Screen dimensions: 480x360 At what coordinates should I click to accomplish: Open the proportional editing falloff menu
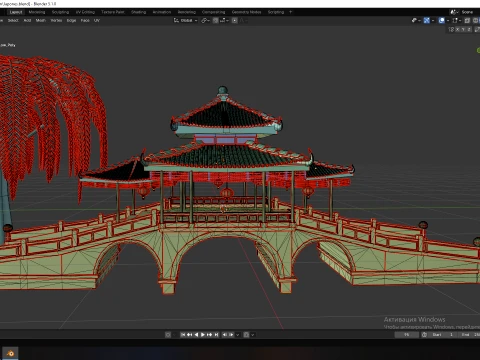click(x=244, y=20)
